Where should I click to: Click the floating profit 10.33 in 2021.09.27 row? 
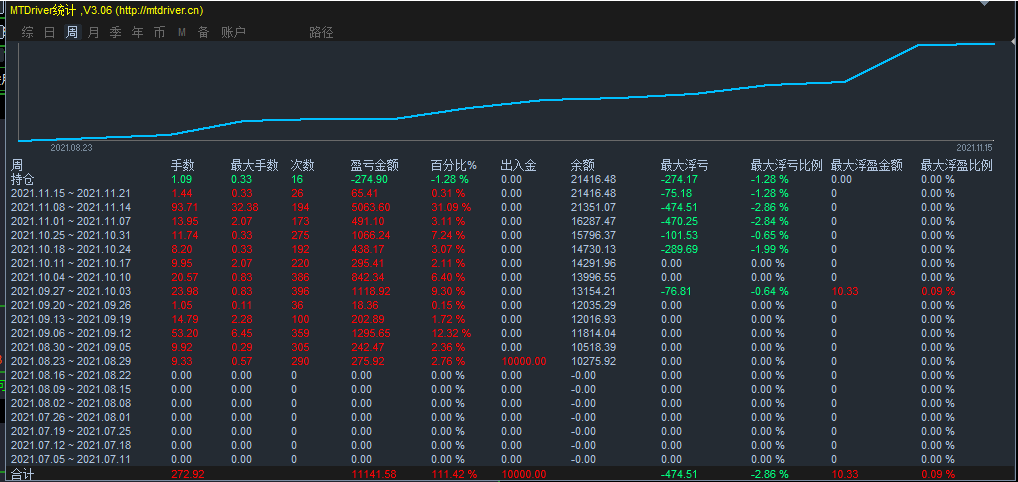(844, 291)
